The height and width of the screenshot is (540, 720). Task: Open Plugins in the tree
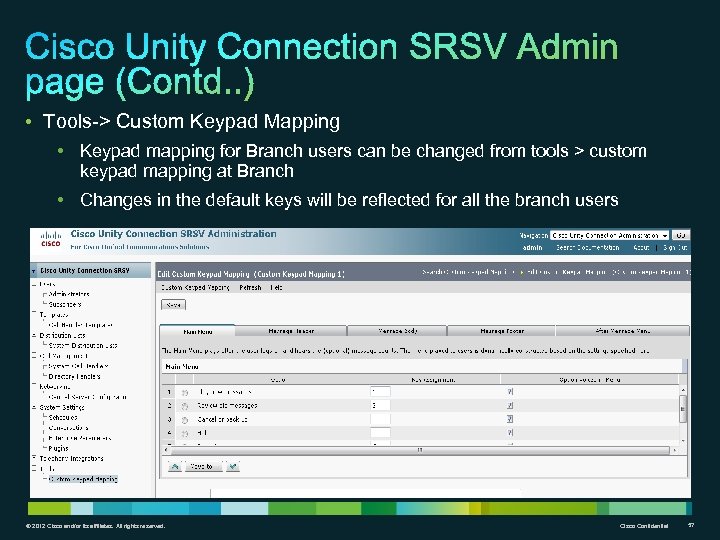coord(58,448)
